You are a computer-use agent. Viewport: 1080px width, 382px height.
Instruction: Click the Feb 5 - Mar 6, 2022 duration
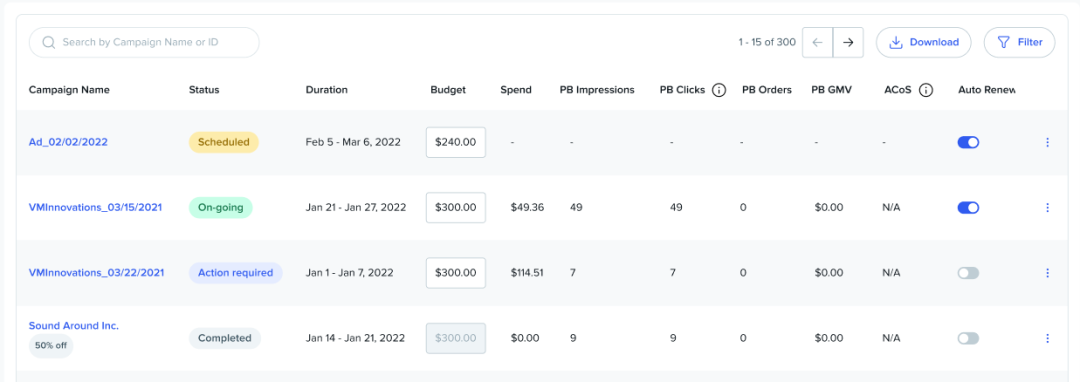pyautogui.click(x=353, y=142)
